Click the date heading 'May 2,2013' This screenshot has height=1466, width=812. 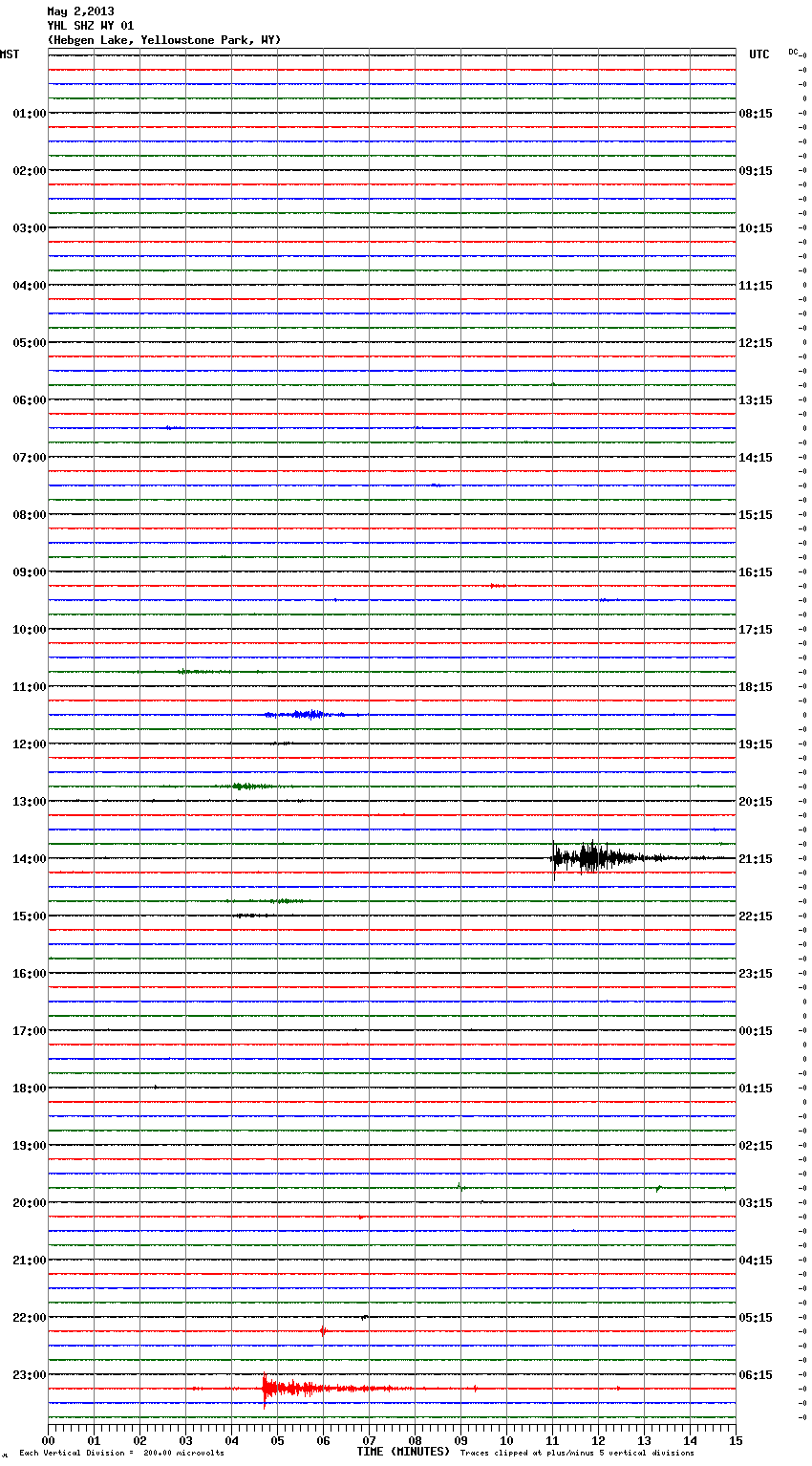80,11
